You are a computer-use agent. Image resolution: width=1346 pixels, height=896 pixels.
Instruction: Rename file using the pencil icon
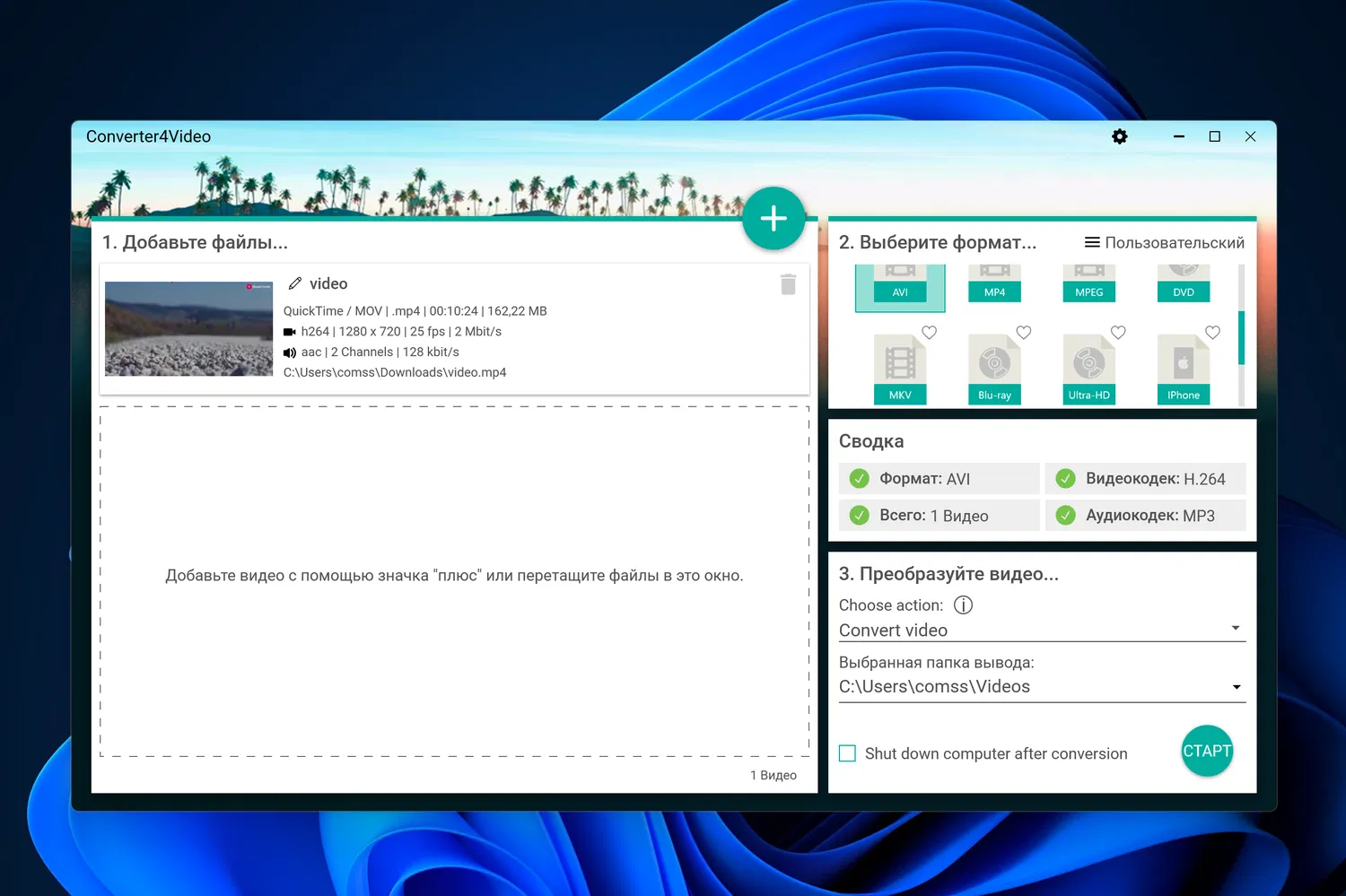point(294,283)
